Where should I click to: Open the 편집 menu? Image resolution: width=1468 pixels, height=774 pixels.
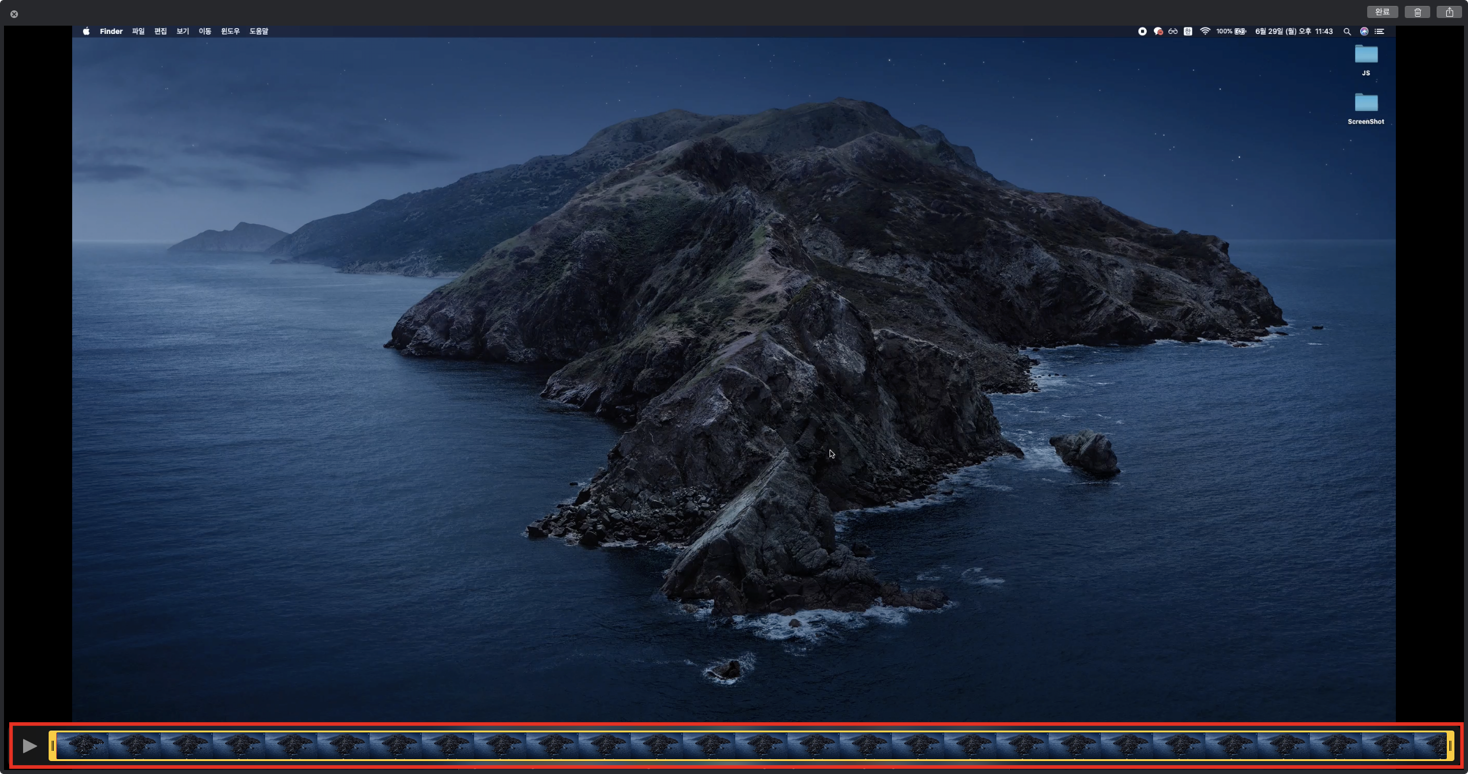[160, 31]
